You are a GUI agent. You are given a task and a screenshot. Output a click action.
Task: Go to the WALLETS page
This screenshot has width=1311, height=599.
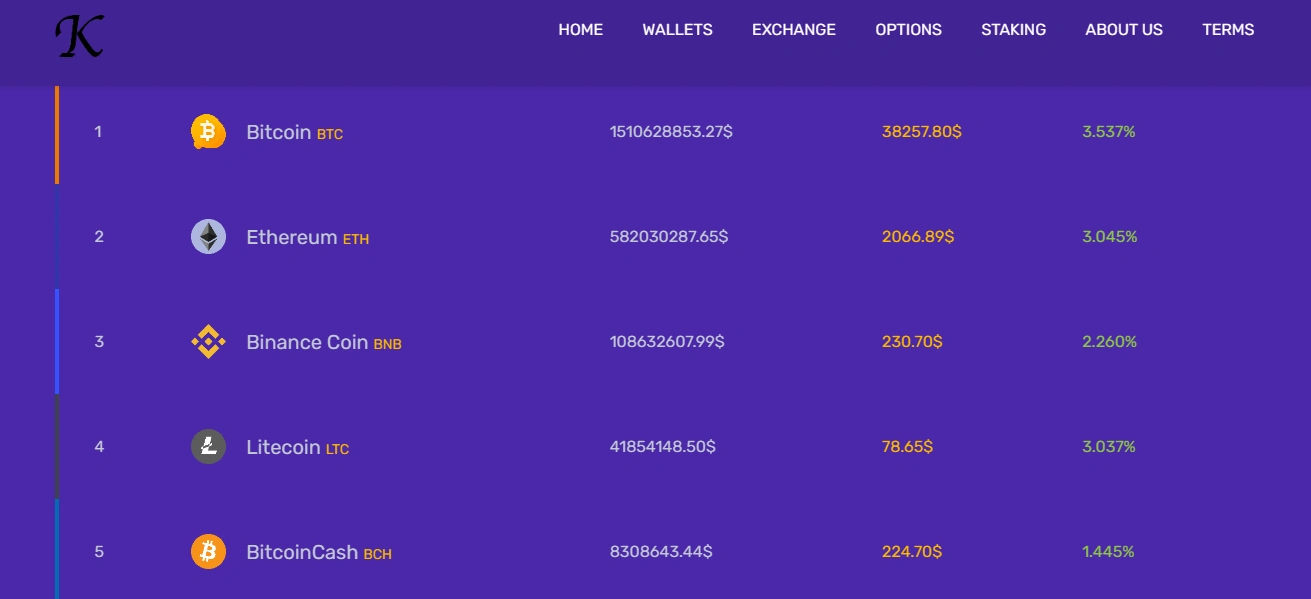click(x=677, y=30)
